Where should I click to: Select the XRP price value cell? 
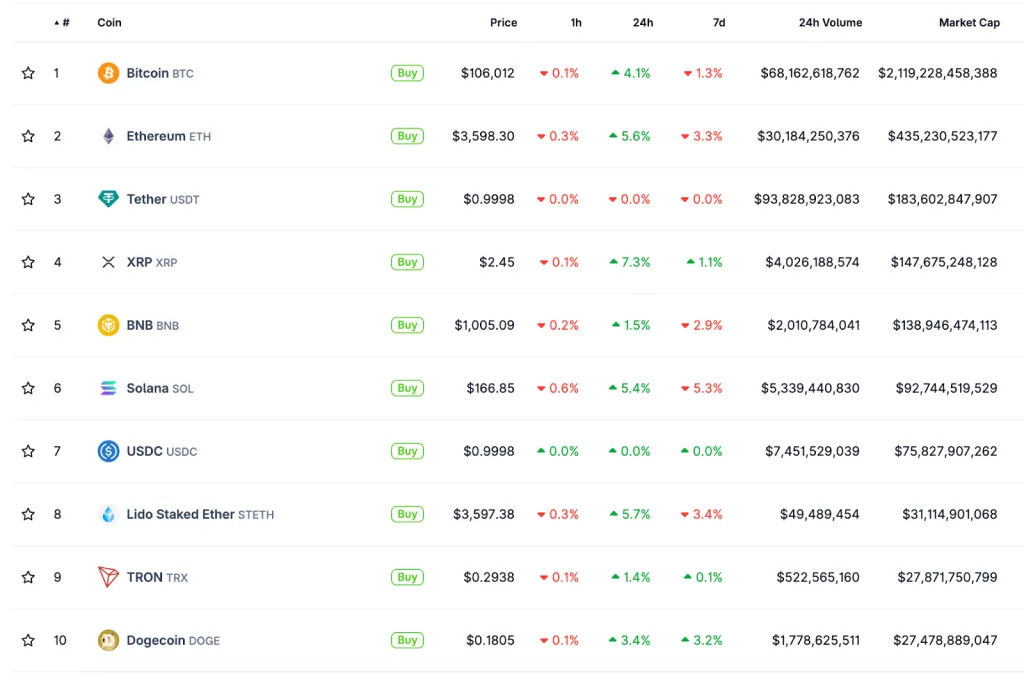click(496, 262)
